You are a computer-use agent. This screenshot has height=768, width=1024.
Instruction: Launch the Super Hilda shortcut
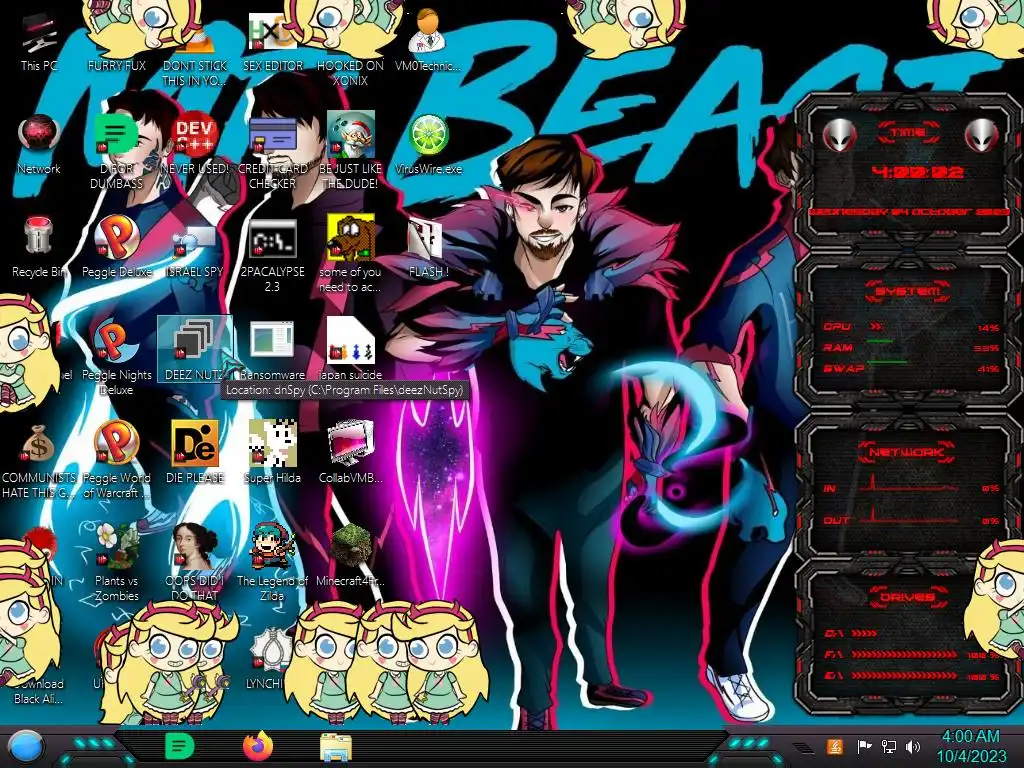[x=272, y=452]
